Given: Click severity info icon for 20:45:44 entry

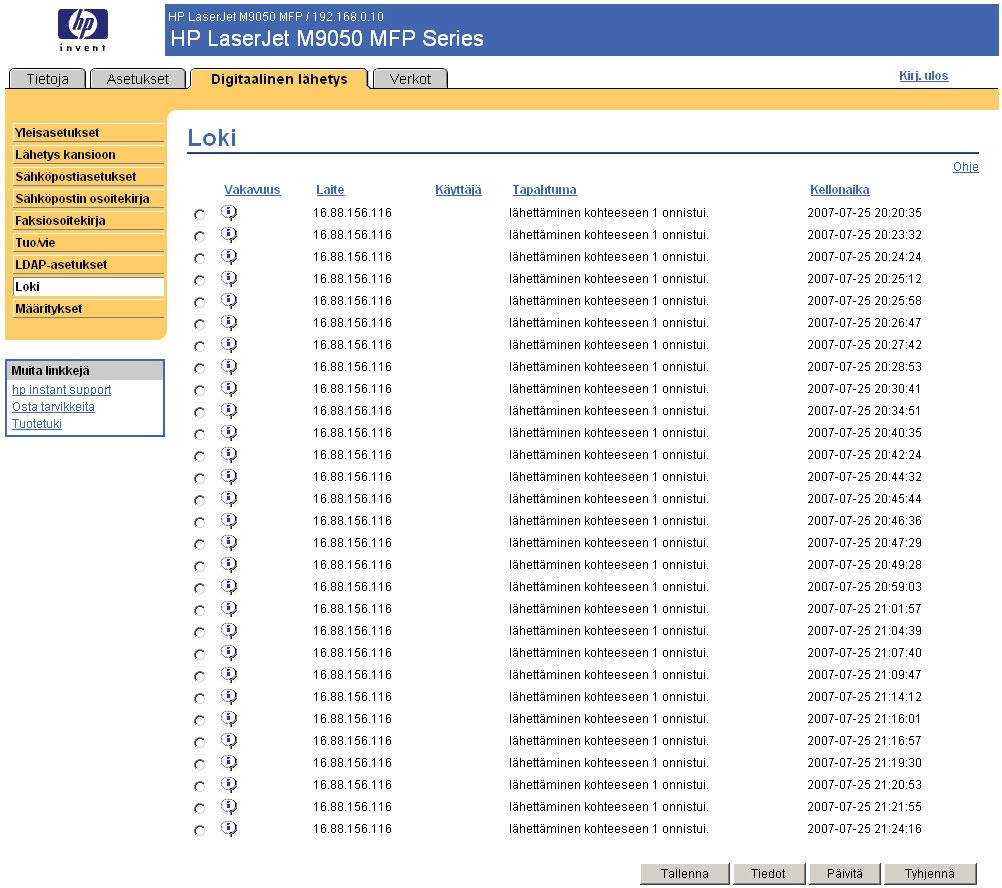Looking at the screenshot, I should click(229, 499).
